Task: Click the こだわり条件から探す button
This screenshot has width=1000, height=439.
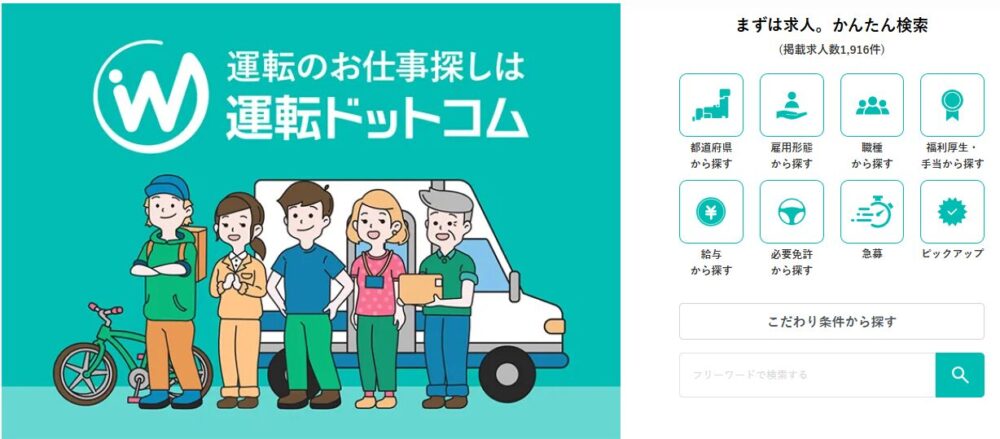Action: pyautogui.click(x=832, y=322)
